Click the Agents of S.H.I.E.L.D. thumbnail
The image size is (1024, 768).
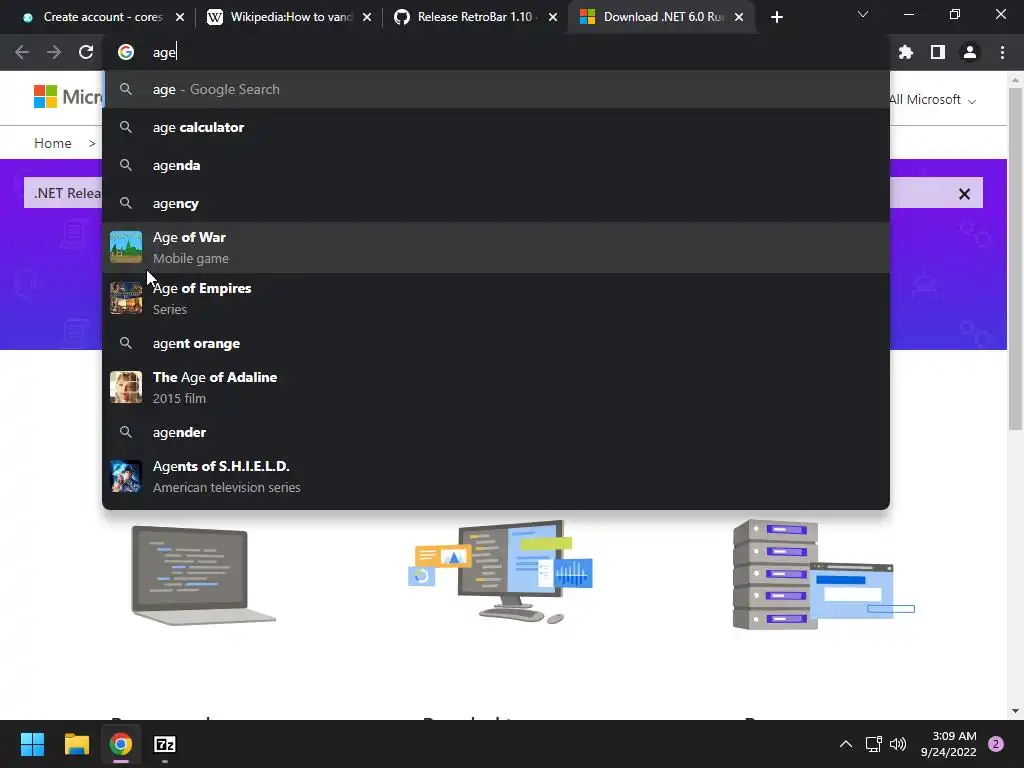[126, 476]
